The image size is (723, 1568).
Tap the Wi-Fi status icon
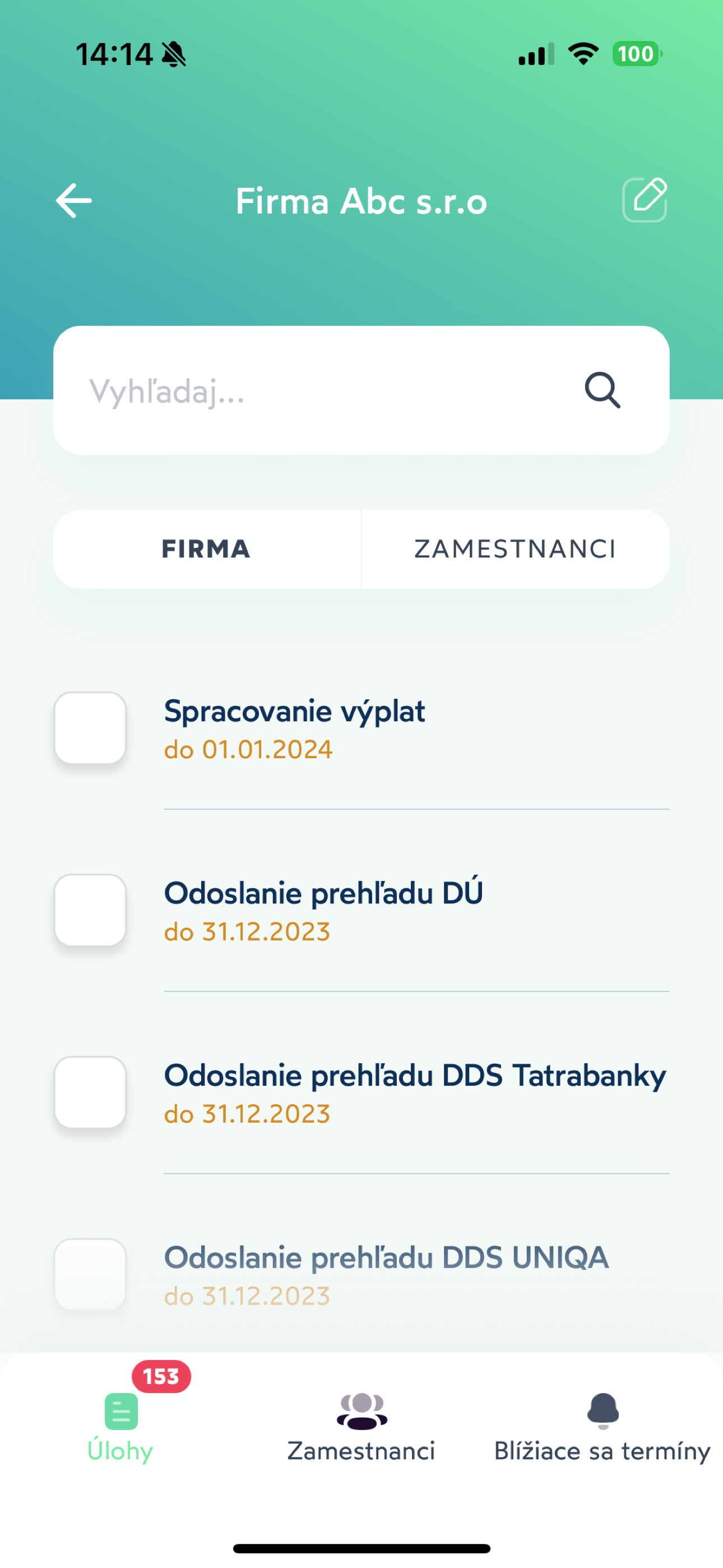tap(583, 54)
